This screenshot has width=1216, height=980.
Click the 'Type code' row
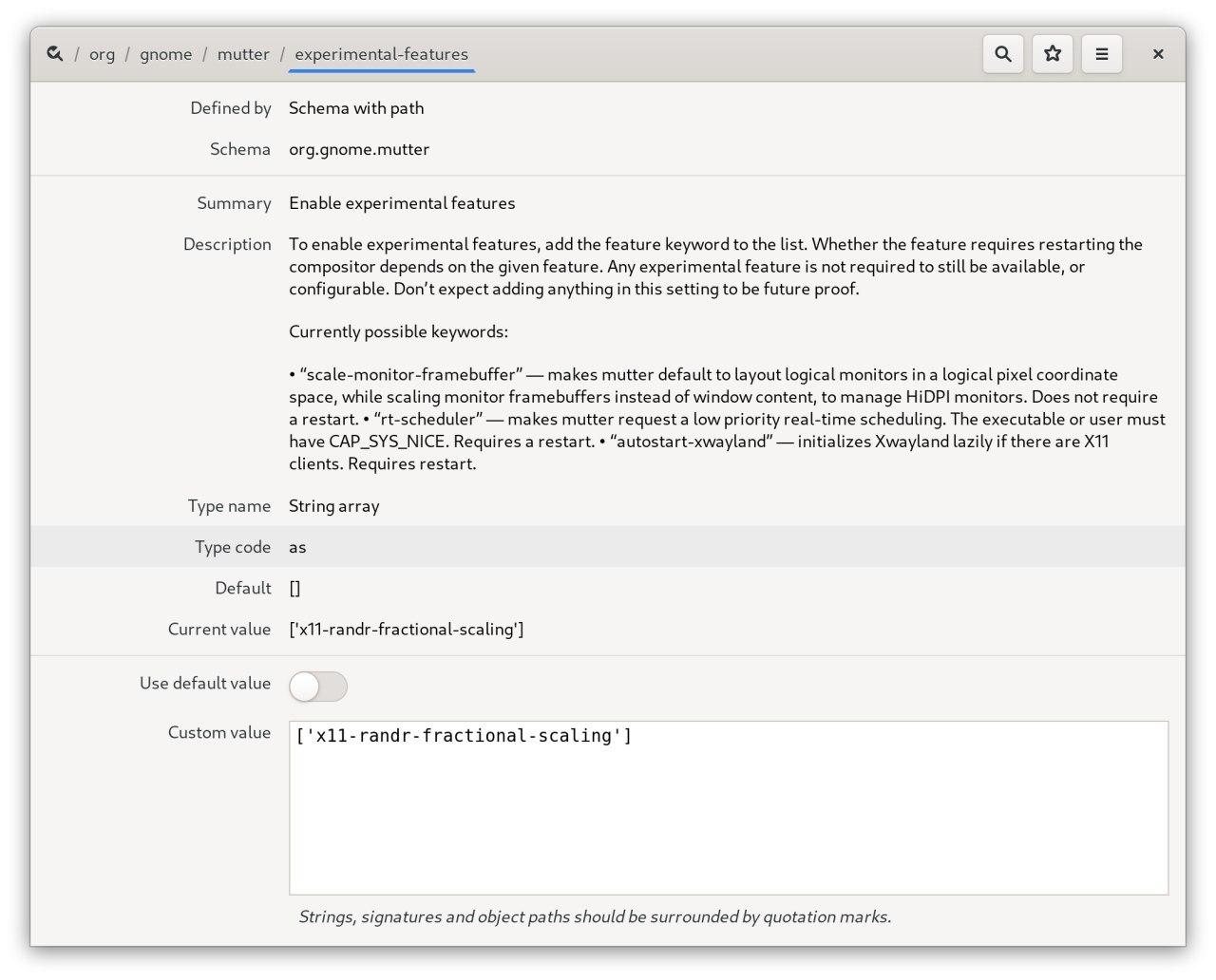tap(608, 547)
